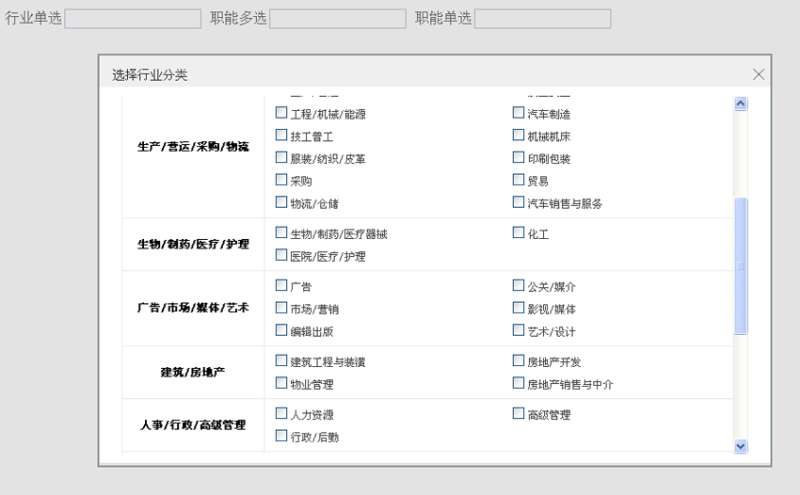Select the 服装/纺织/皮革 checkbox
This screenshot has height=495, width=800.
(x=281, y=158)
